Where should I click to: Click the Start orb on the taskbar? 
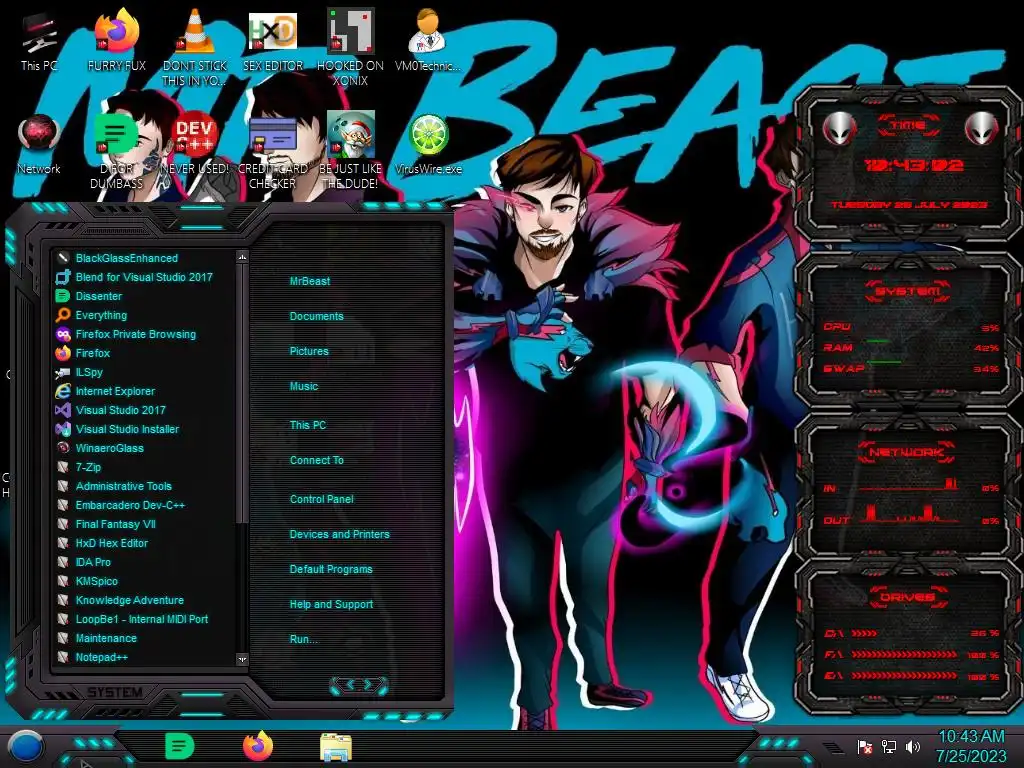tap(26, 746)
